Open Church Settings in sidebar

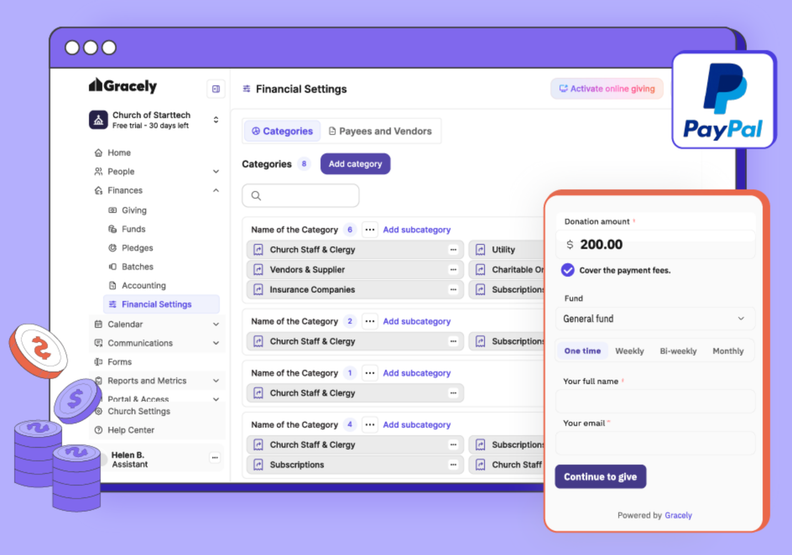tap(138, 411)
